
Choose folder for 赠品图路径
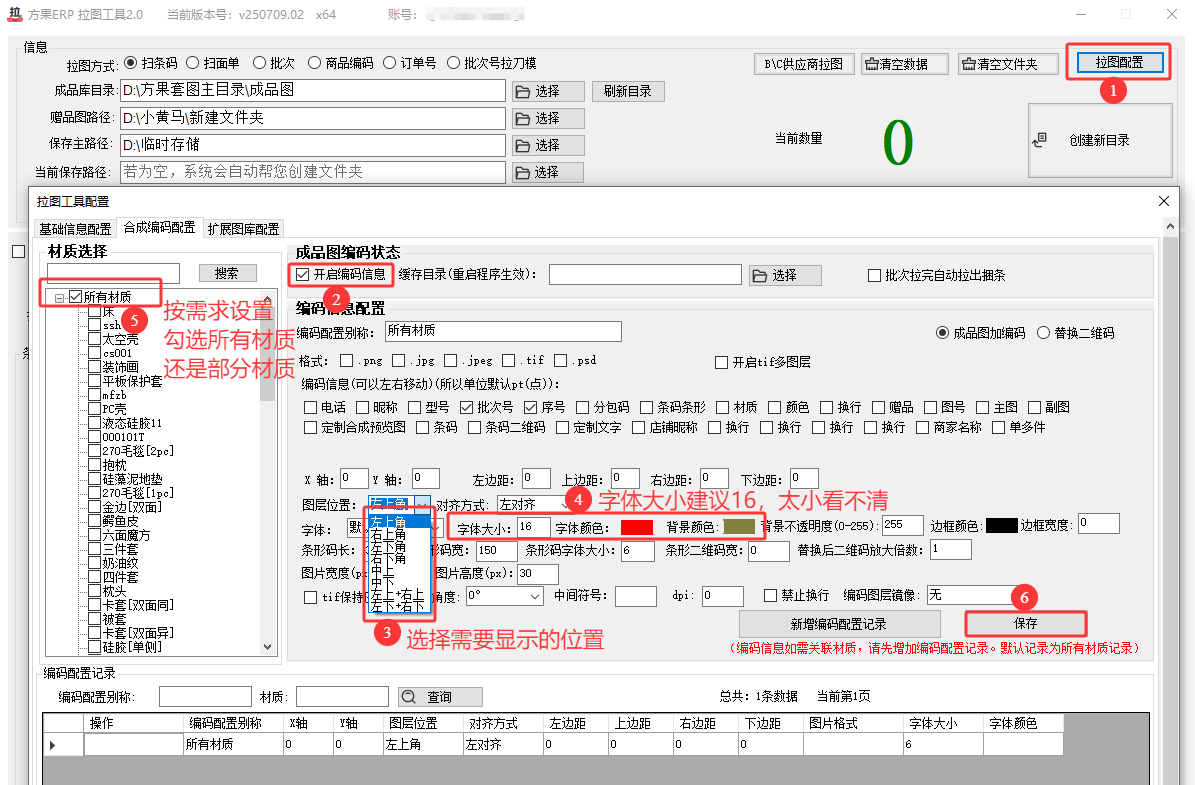(548, 119)
